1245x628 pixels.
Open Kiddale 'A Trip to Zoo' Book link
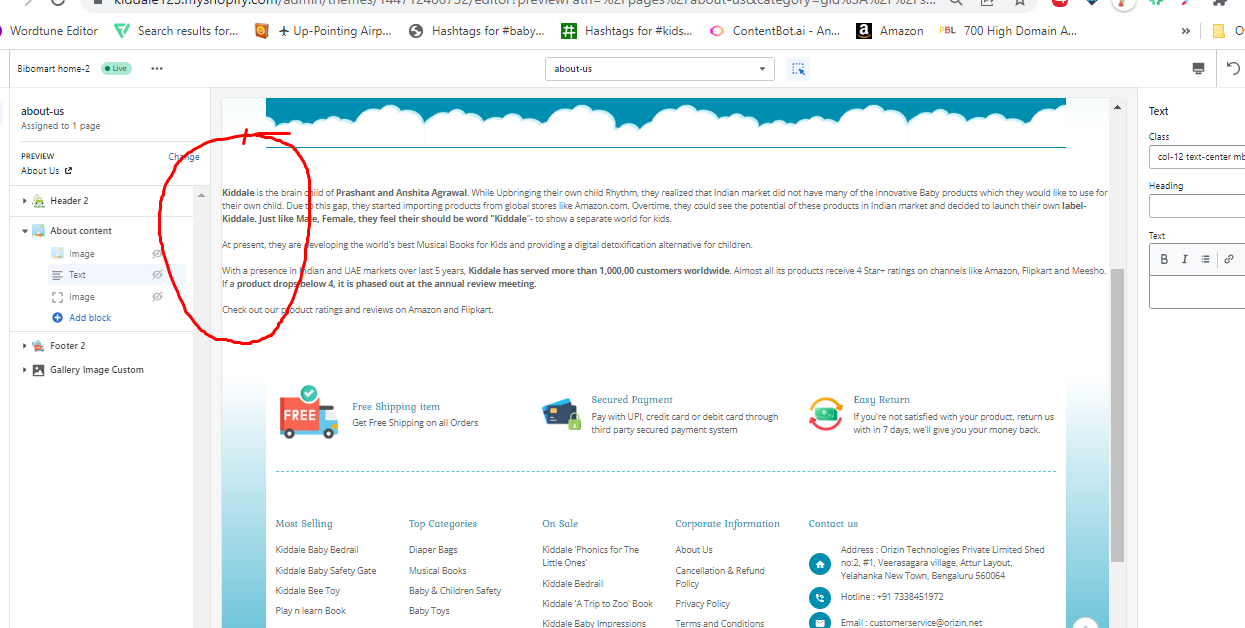[598, 604]
